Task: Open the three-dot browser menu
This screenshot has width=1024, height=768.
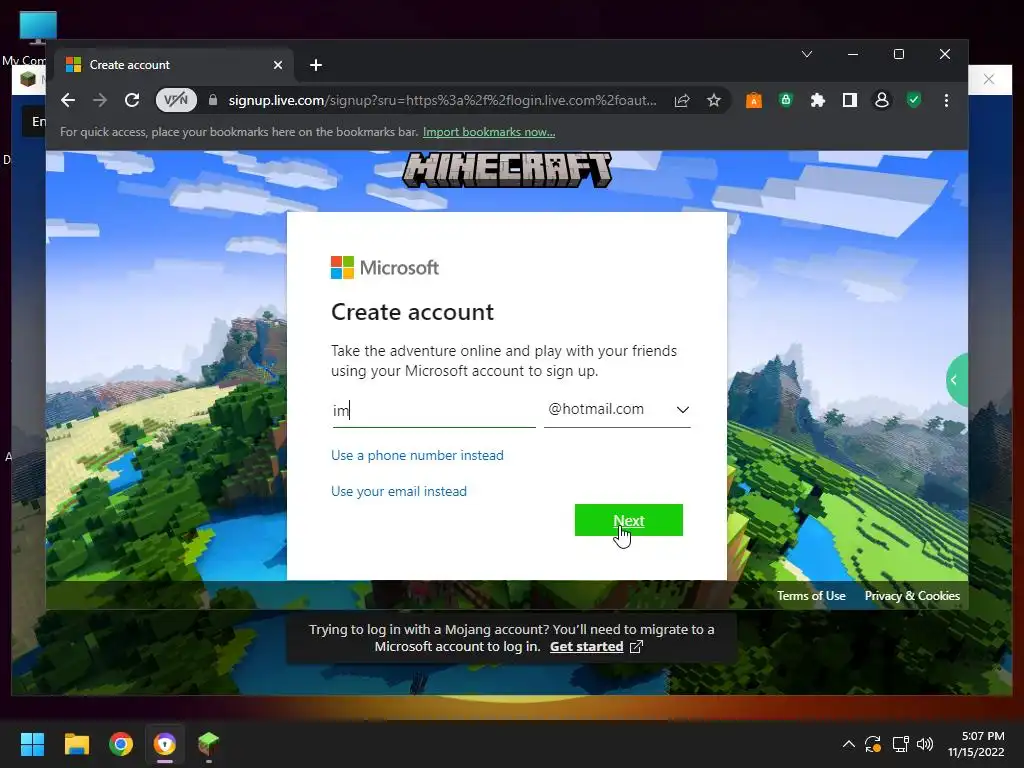Action: pyautogui.click(x=946, y=100)
